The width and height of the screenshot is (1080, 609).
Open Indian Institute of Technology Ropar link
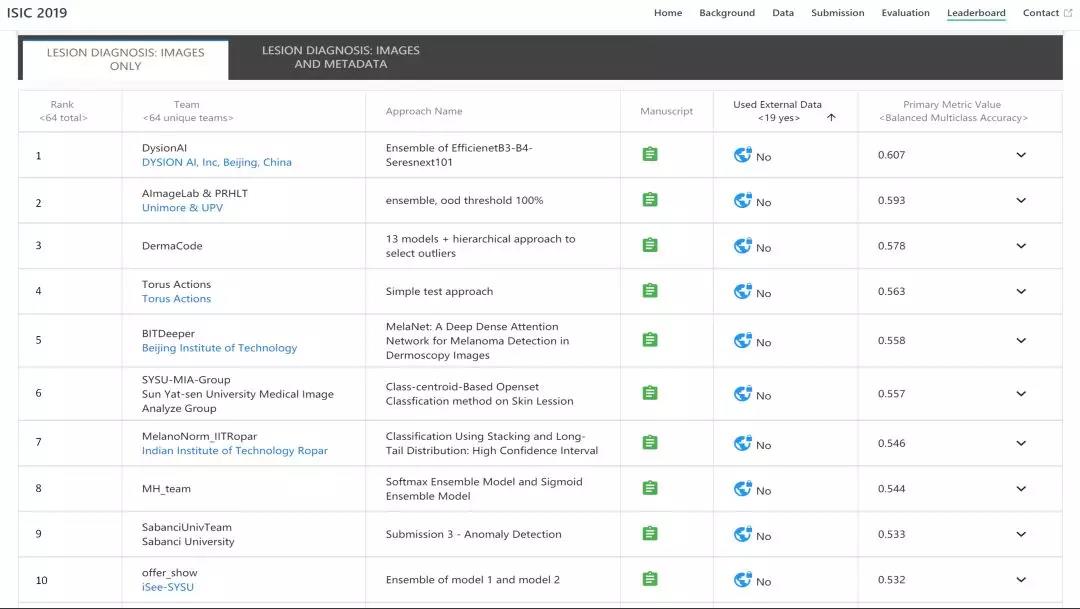[x=235, y=451]
